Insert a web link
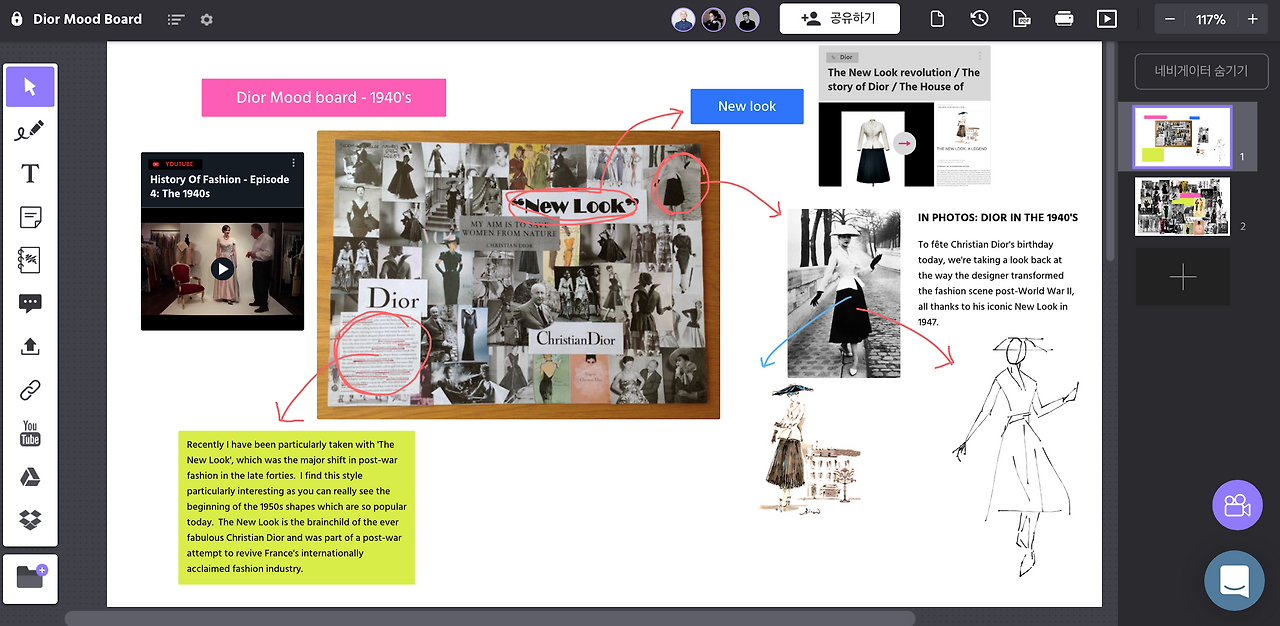 (x=30, y=390)
